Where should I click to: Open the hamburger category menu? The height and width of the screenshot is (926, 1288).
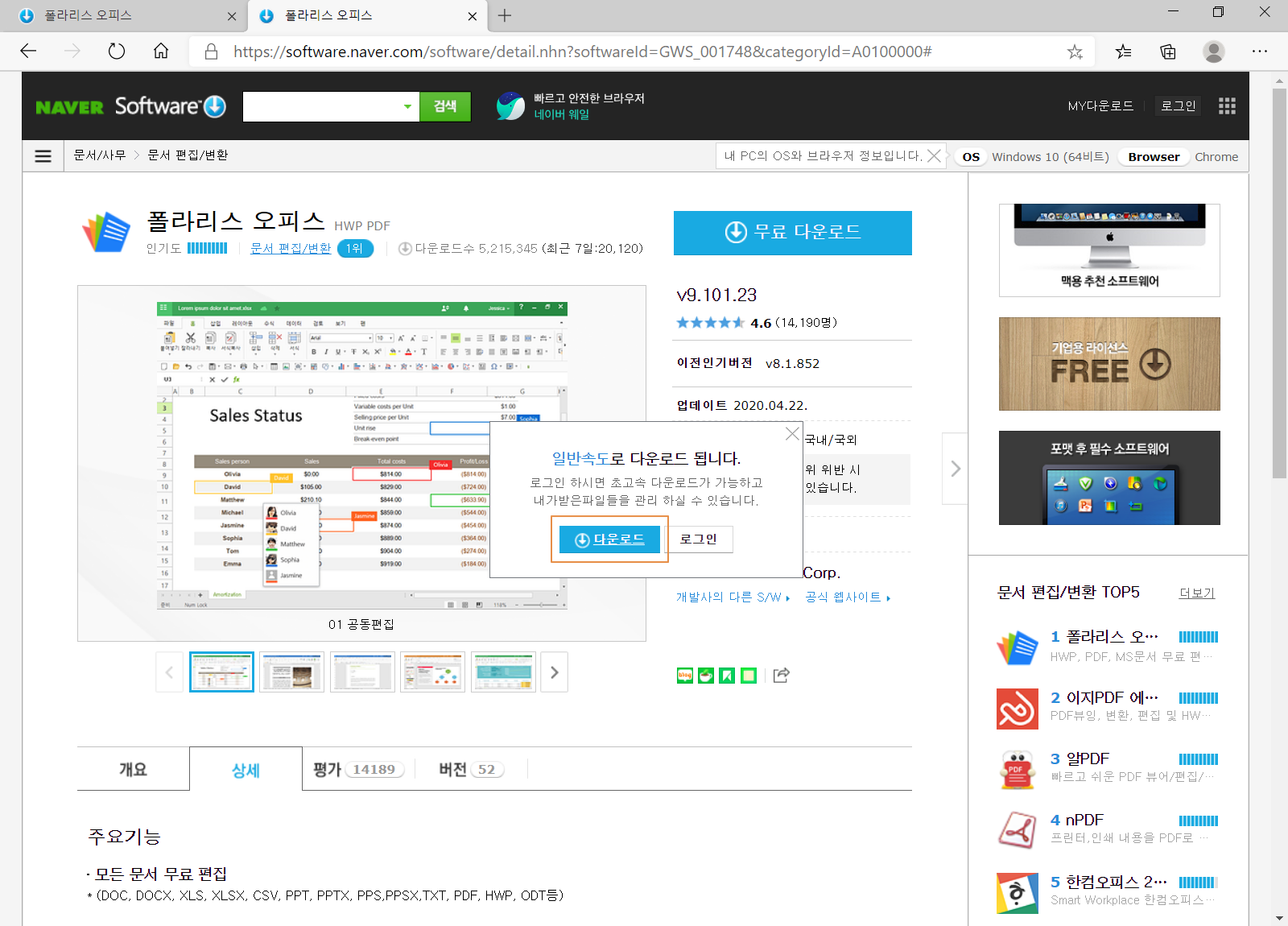(43, 156)
